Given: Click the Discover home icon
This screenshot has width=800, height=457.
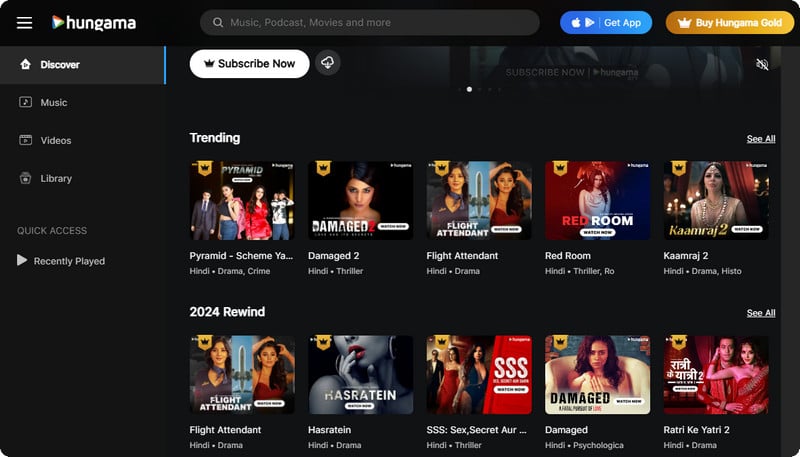Looking at the screenshot, I should 26,64.
